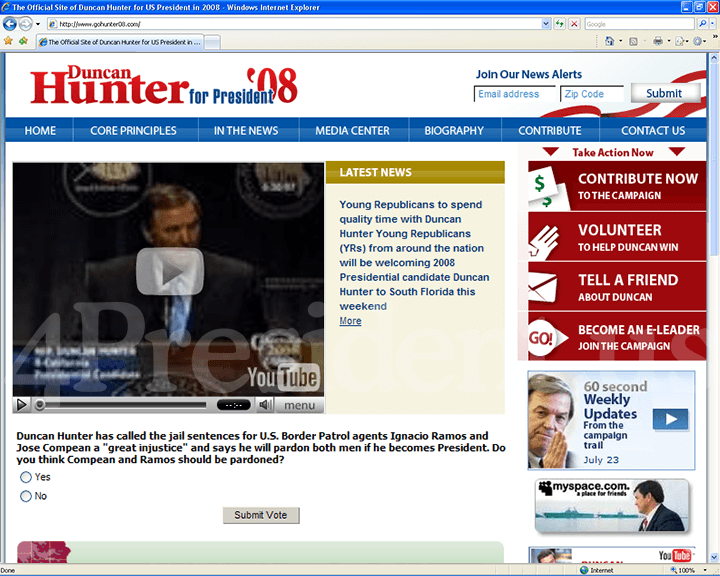Click the address bar URL field

point(294,24)
